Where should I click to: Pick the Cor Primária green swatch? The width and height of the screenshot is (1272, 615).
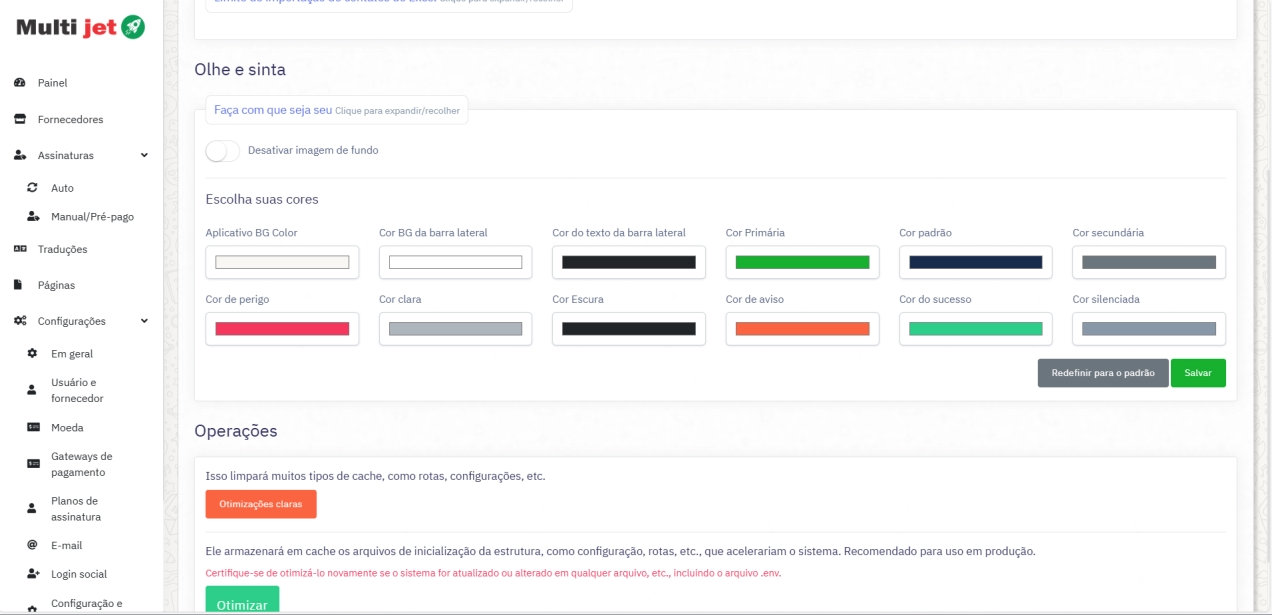click(802, 262)
